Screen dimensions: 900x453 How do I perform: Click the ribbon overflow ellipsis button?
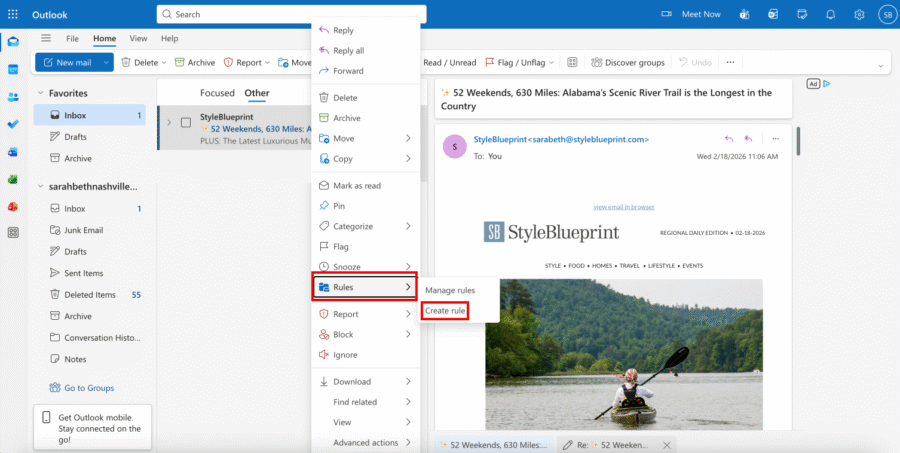[730, 62]
